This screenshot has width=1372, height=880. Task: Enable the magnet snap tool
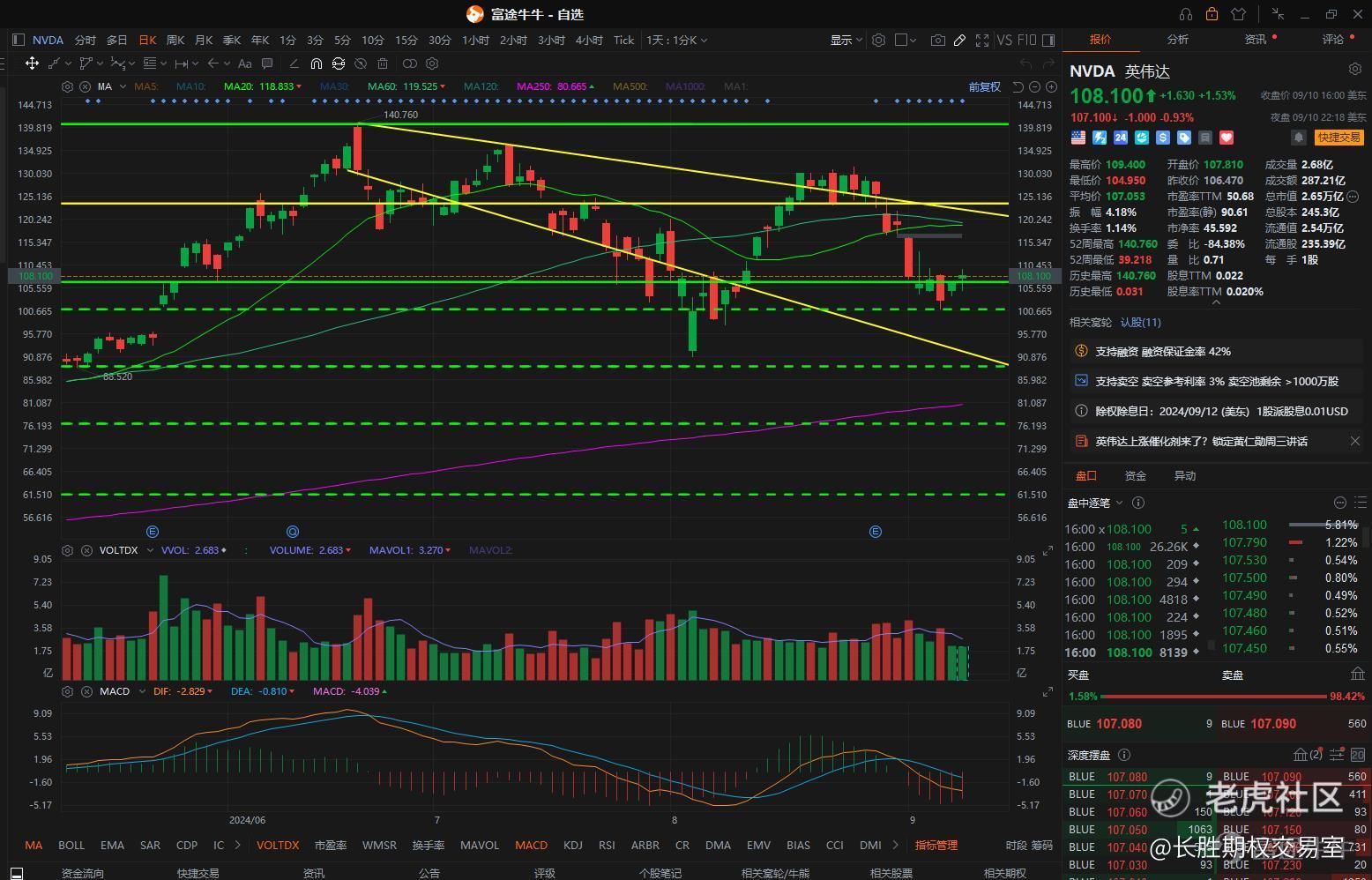click(316, 63)
